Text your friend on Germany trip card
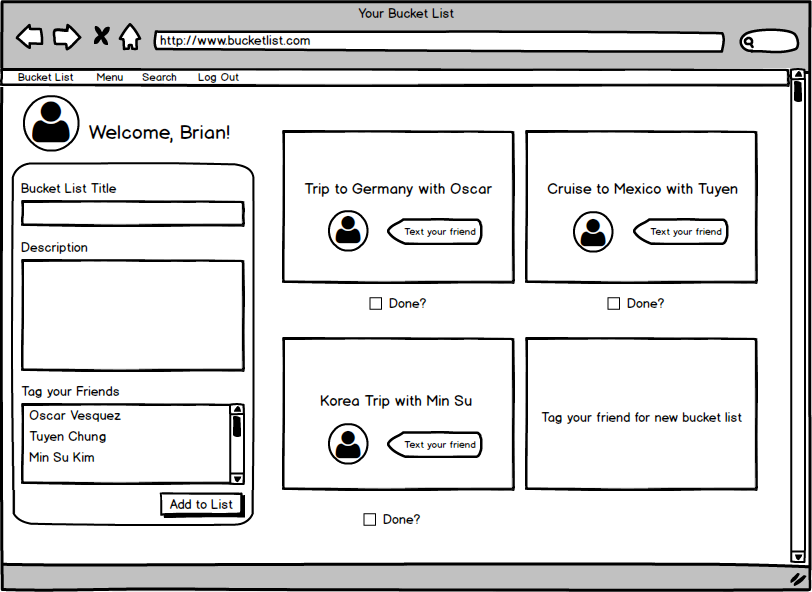 434,232
